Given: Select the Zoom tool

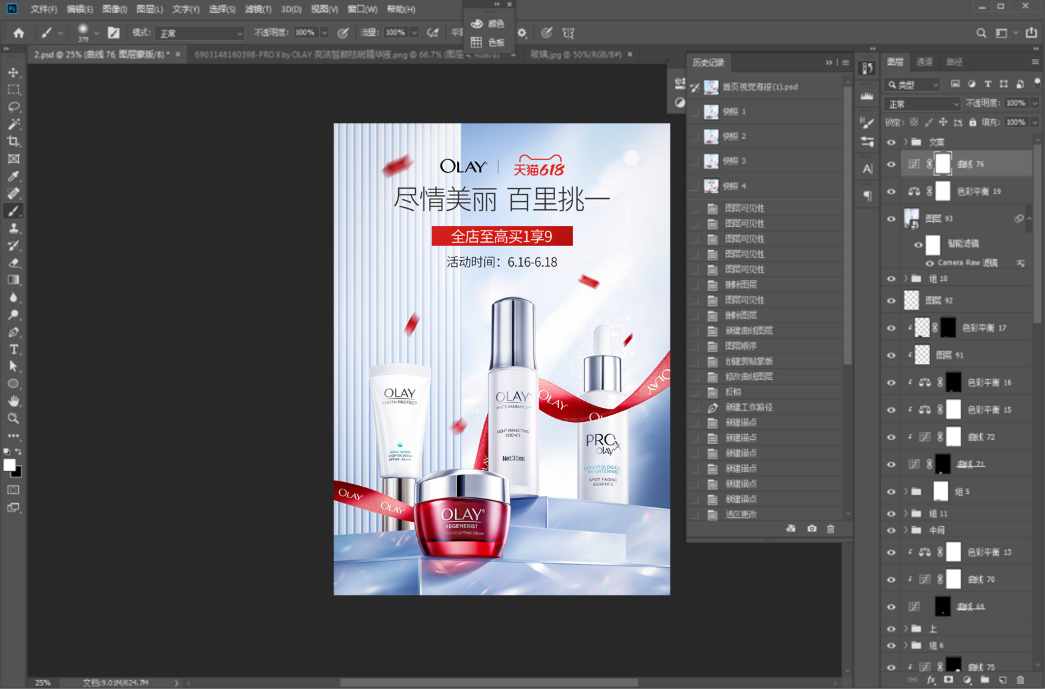Looking at the screenshot, I should (x=13, y=418).
